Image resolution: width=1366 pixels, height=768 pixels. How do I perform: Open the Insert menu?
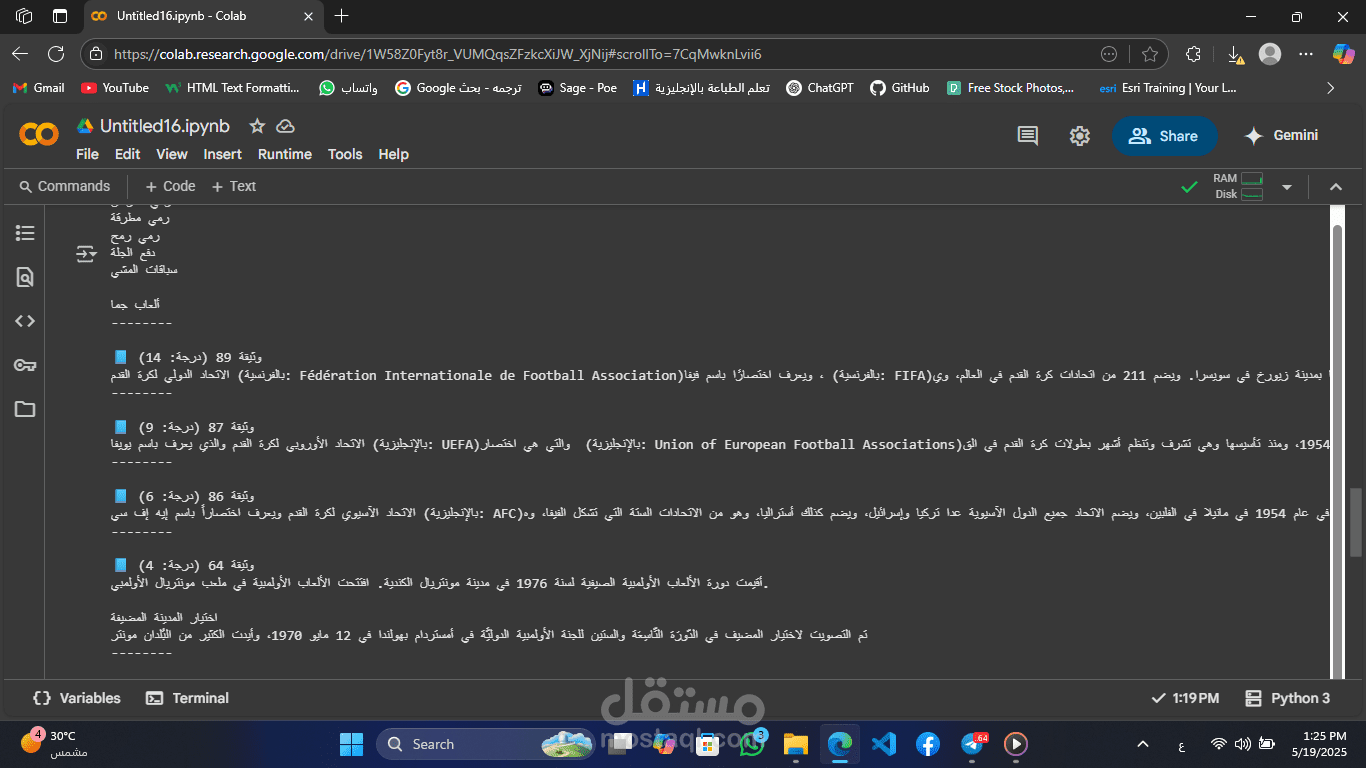(x=222, y=154)
